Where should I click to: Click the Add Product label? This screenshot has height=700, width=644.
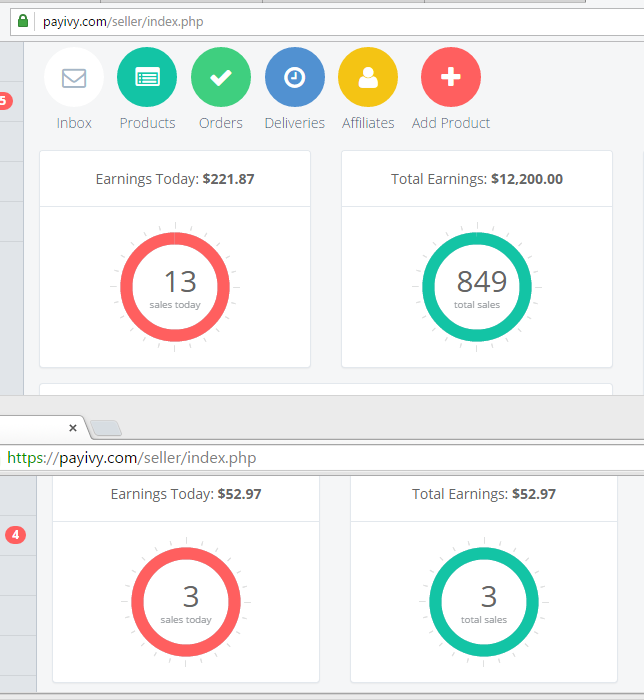(x=451, y=123)
